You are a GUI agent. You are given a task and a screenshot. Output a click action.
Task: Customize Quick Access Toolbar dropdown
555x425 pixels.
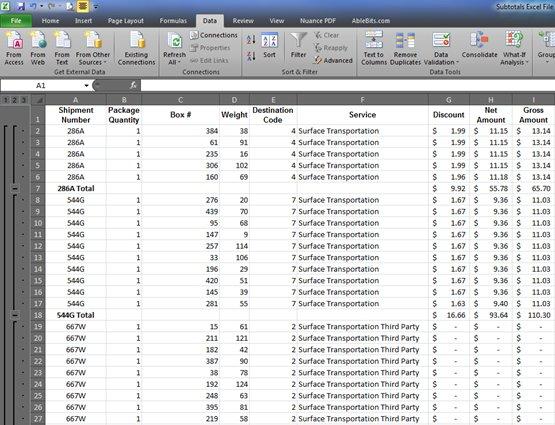(96, 6)
